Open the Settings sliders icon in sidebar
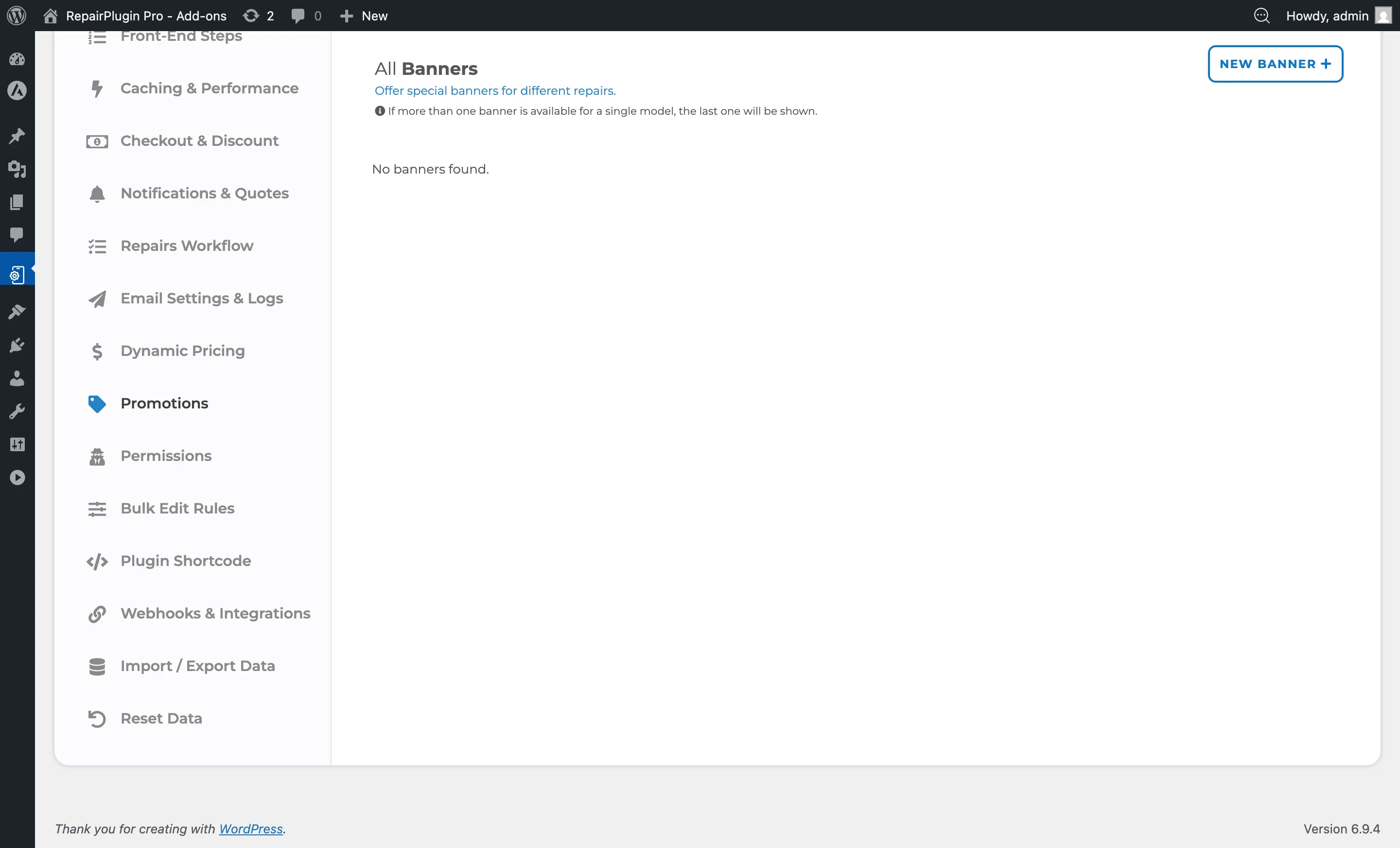 click(x=17, y=444)
